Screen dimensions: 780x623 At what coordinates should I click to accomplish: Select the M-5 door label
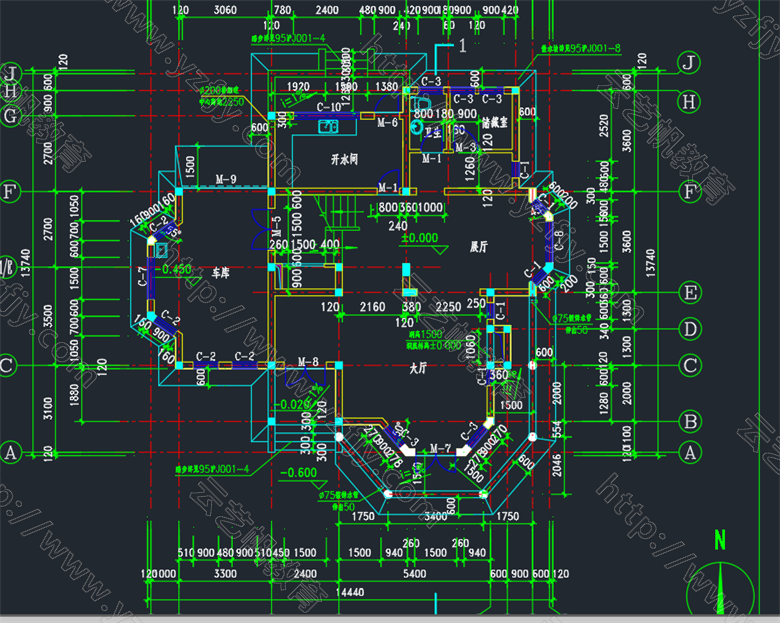(277, 226)
